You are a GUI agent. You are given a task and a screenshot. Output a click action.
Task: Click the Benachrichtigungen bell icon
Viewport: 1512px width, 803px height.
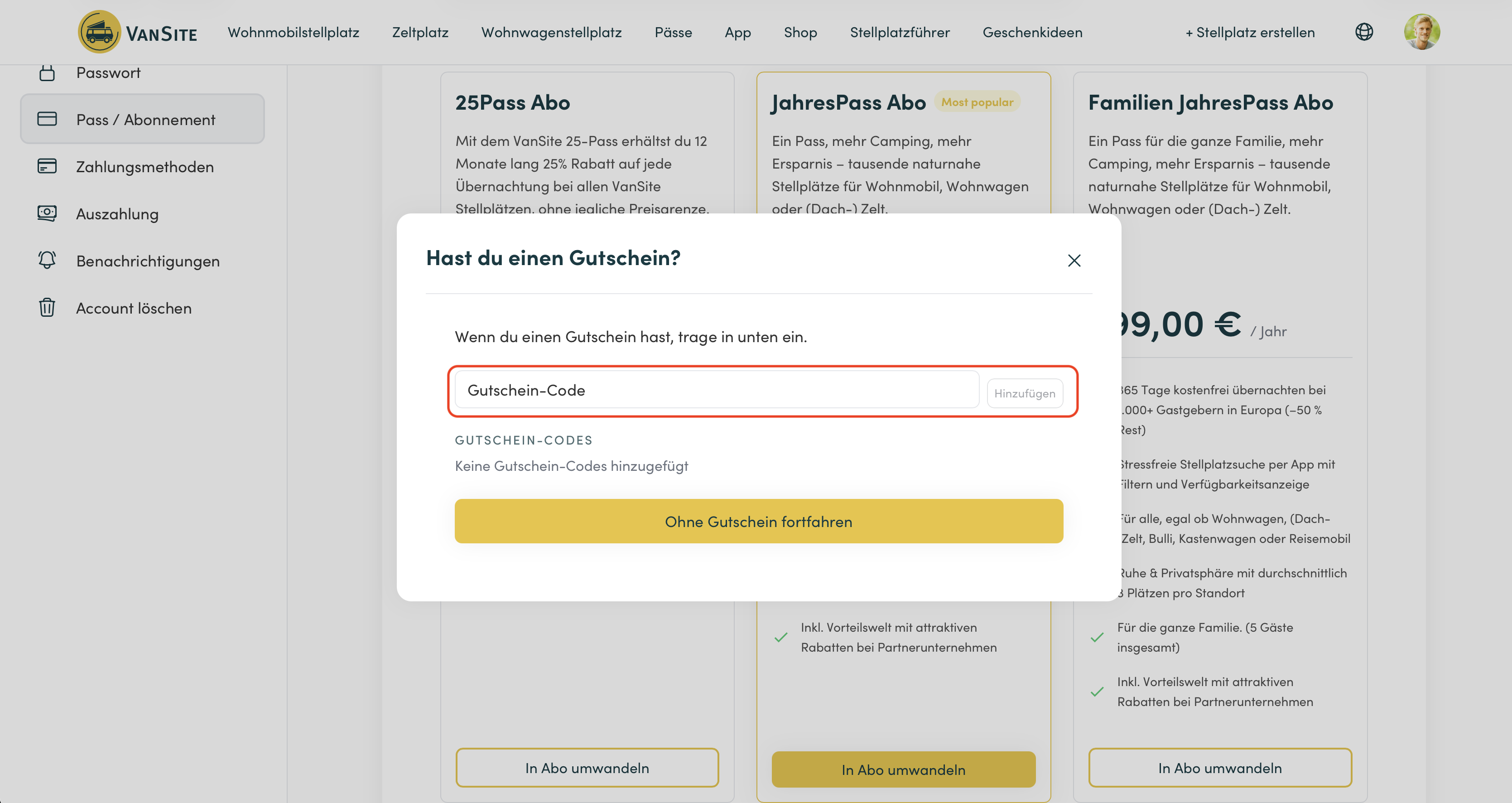click(47, 260)
